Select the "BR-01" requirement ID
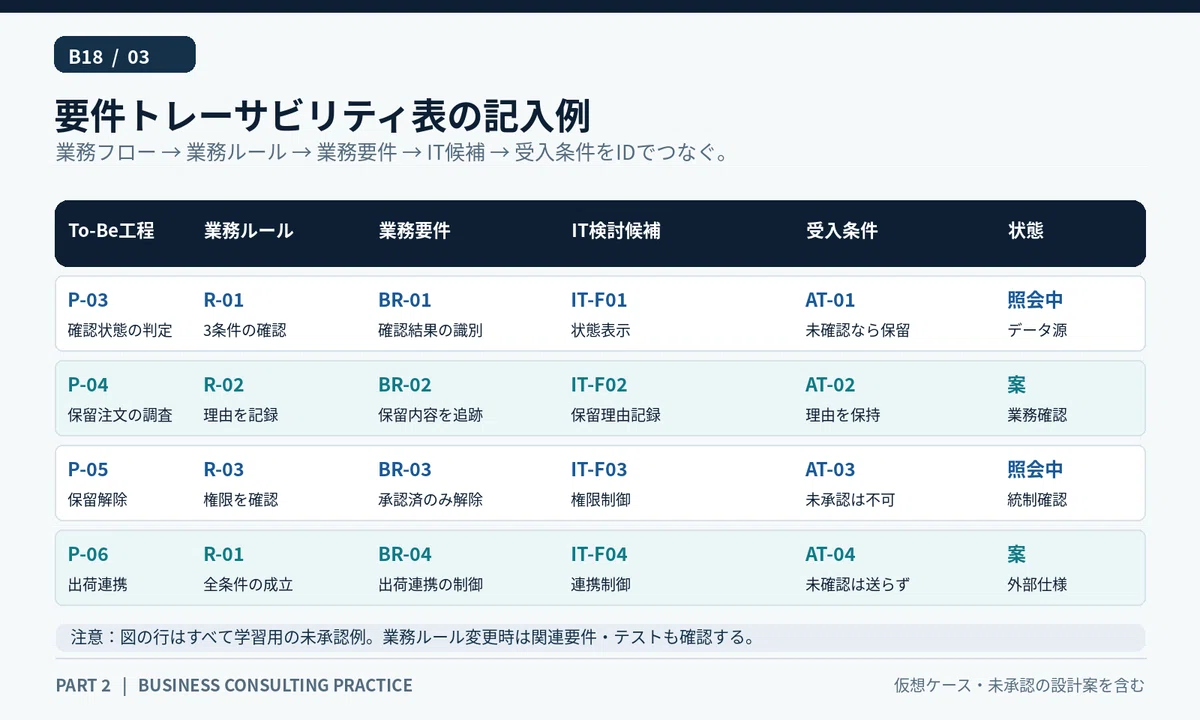 click(x=405, y=300)
